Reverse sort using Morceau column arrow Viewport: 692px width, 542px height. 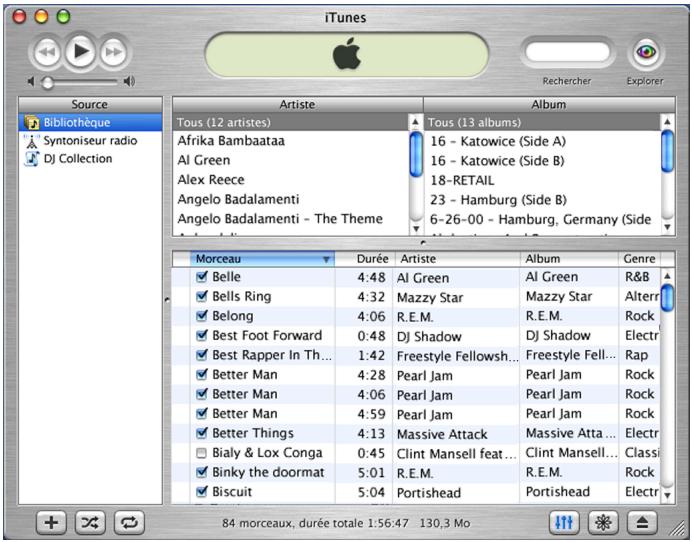pos(326,259)
